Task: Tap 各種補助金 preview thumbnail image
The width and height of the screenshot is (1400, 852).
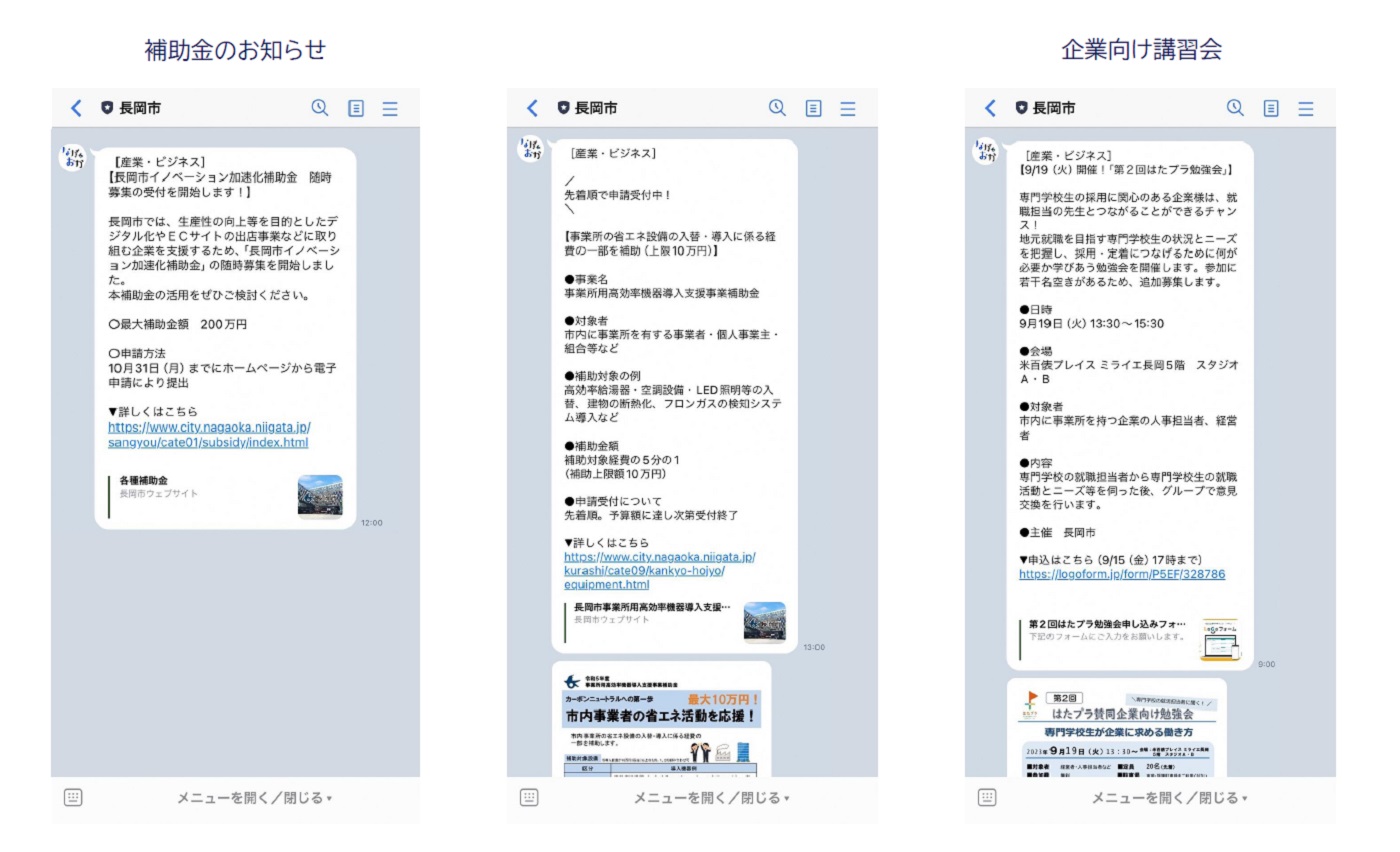Action: [320, 496]
